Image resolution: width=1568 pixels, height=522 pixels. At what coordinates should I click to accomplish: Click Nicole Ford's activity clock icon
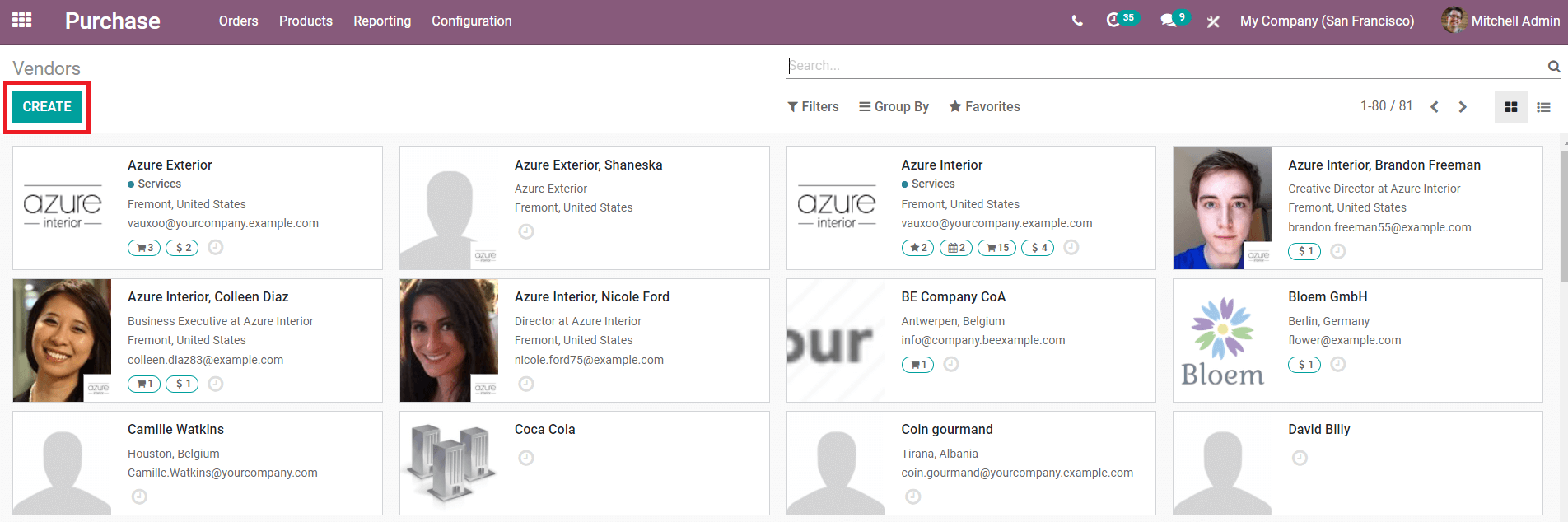coord(526,384)
